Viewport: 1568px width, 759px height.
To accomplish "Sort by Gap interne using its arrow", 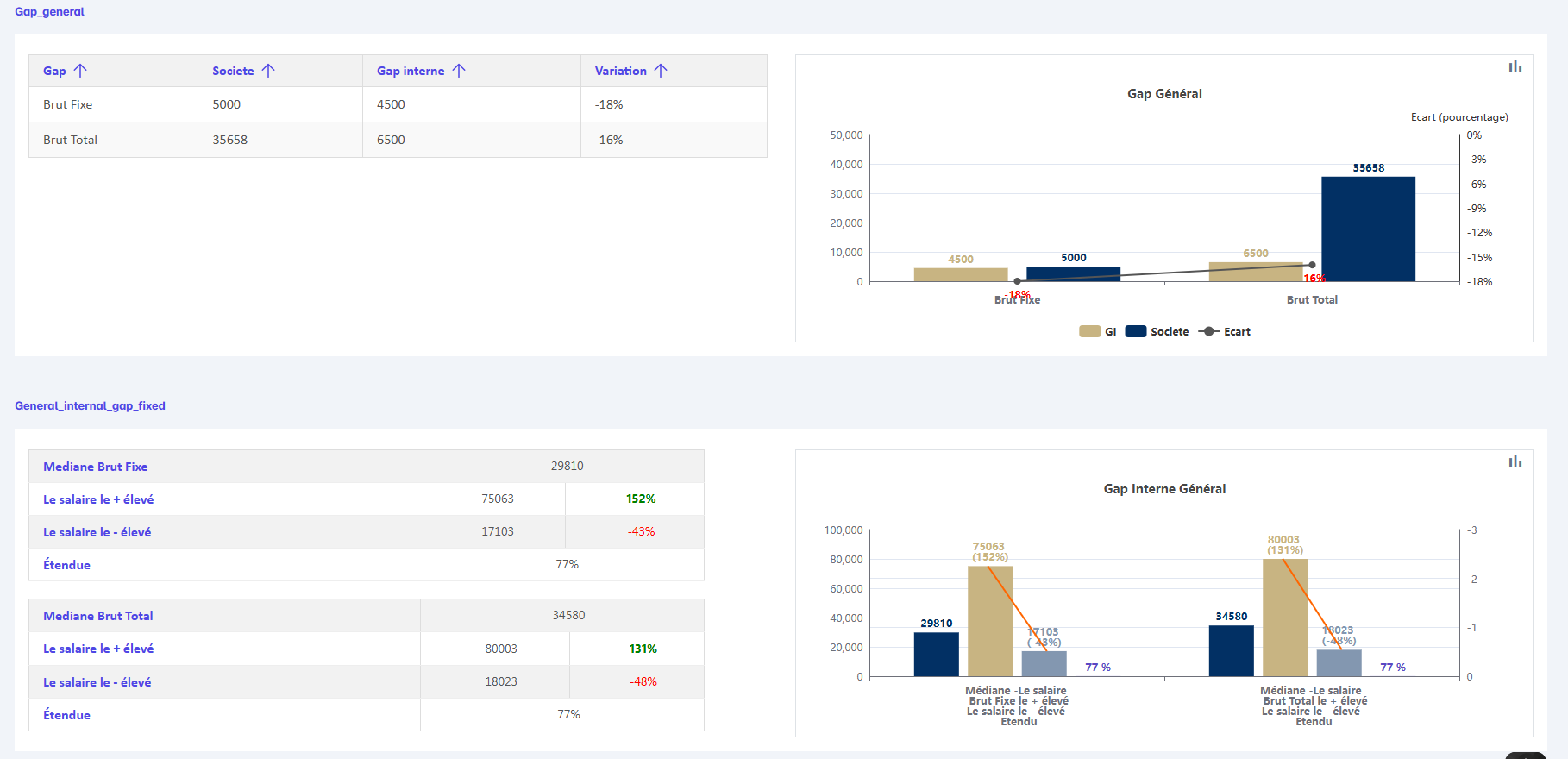I will (x=459, y=71).
